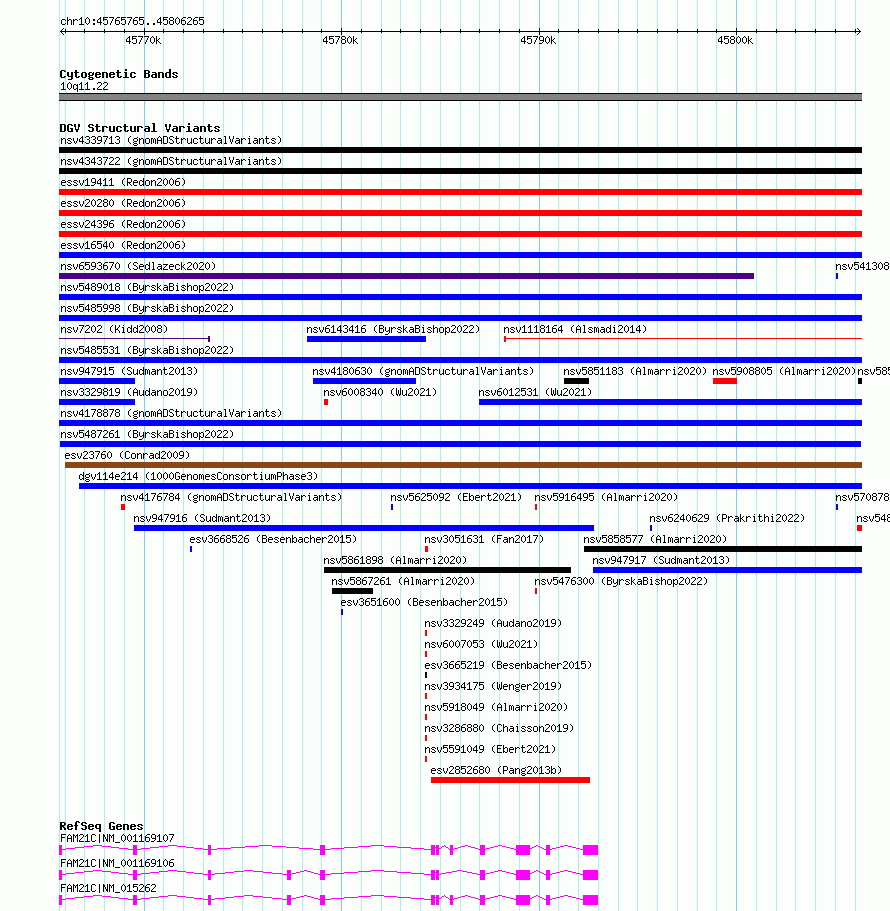Open the nsv5851183 Almarri2020 black bar

coord(576,381)
